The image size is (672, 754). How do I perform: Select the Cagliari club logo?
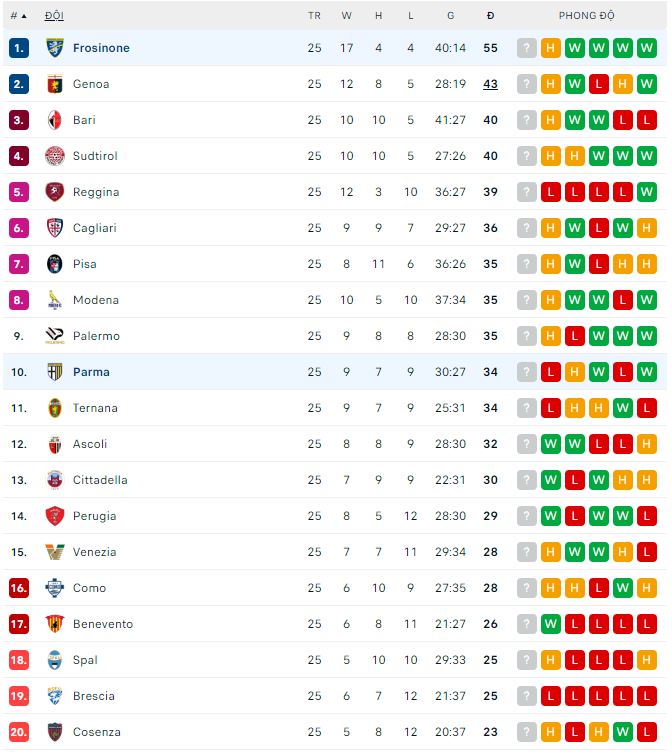point(55,228)
